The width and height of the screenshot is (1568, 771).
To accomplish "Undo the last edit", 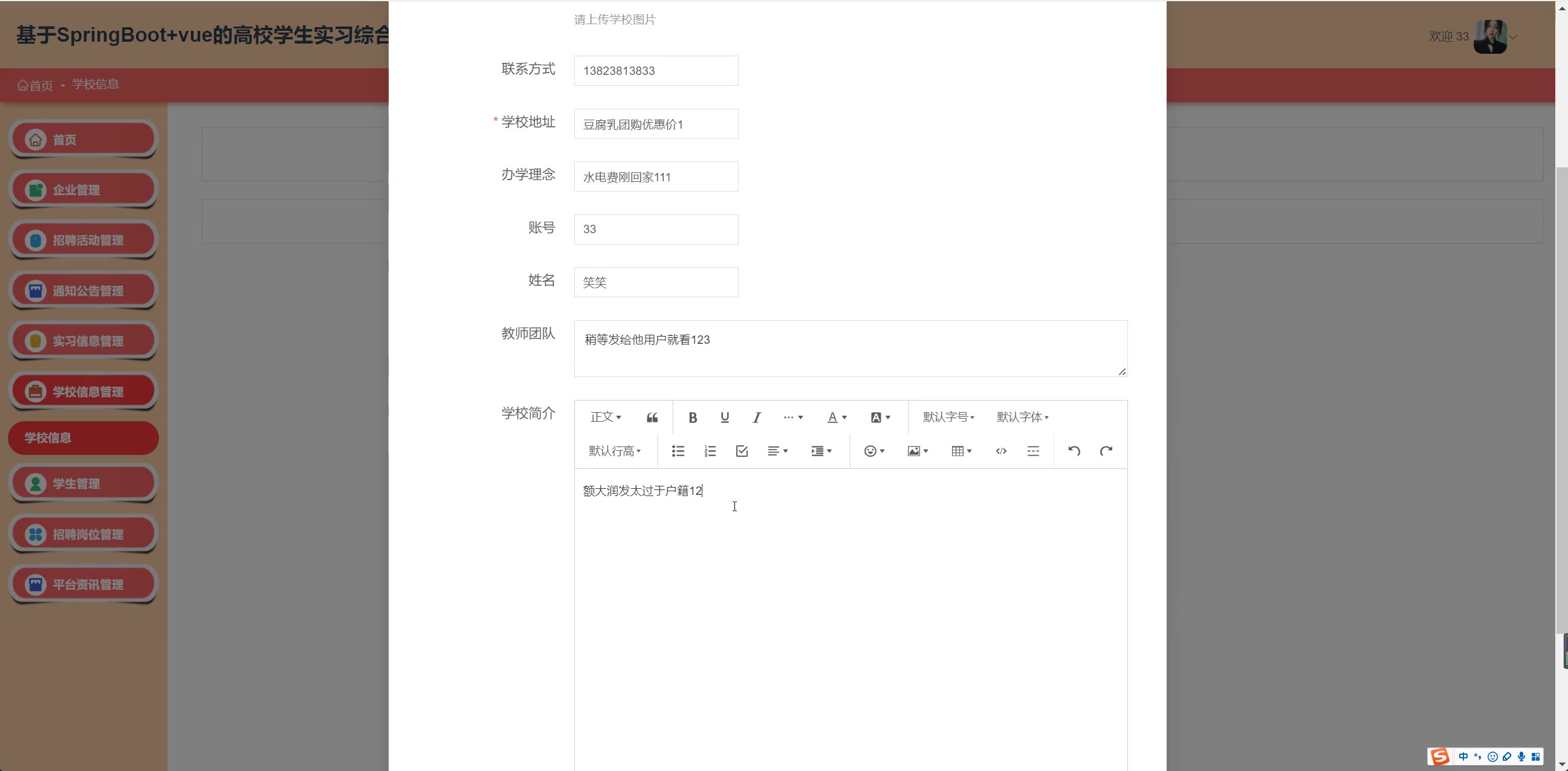I will pyautogui.click(x=1074, y=451).
